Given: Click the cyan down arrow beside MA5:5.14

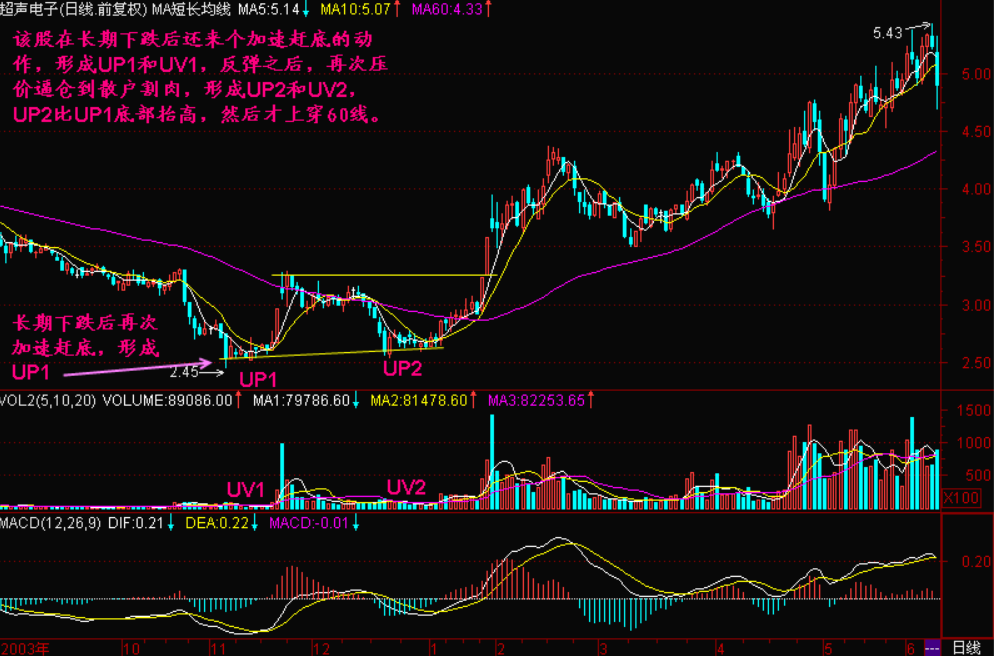Looking at the screenshot, I should tap(307, 9).
